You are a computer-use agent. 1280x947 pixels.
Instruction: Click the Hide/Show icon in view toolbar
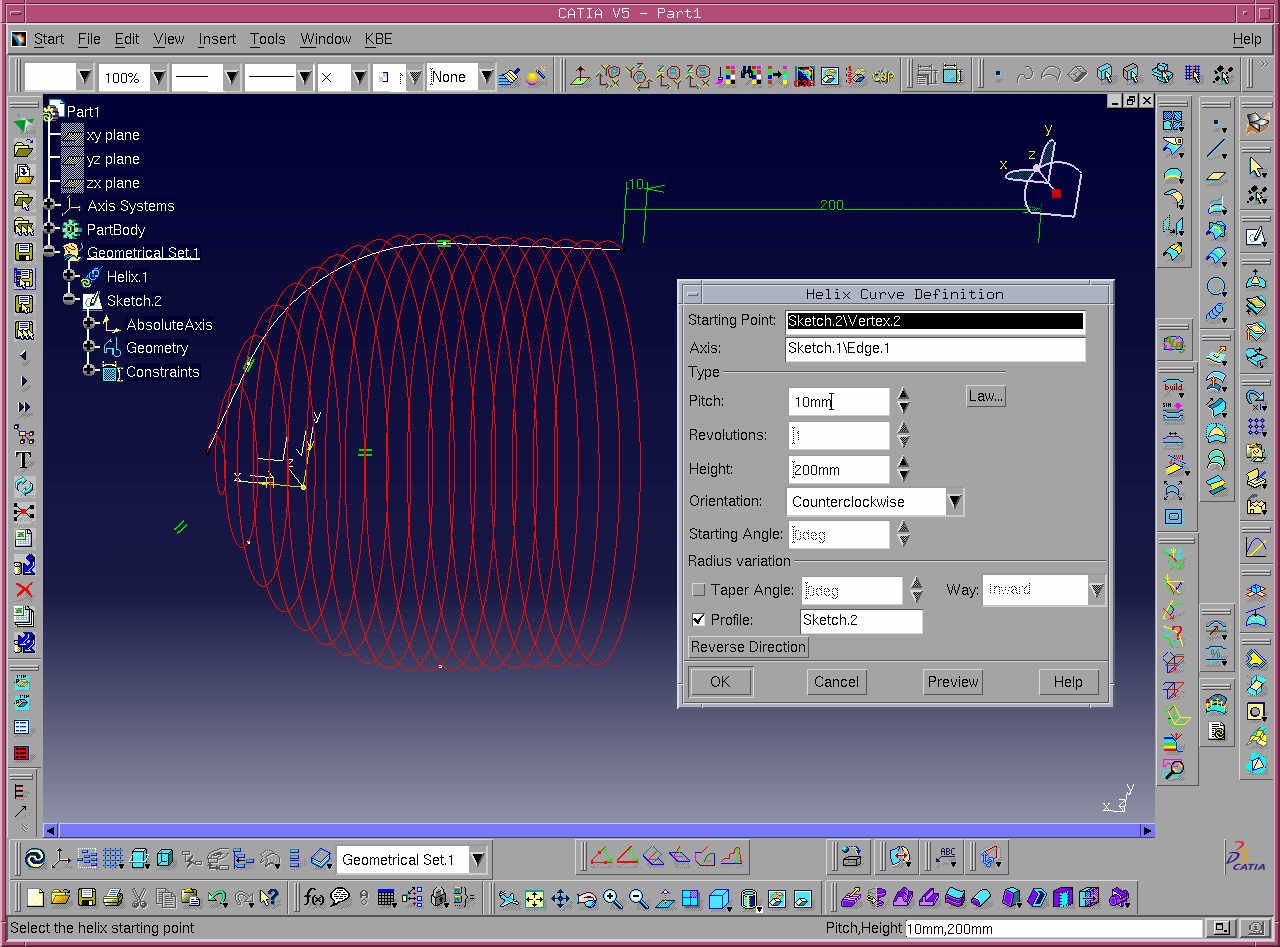coord(775,898)
